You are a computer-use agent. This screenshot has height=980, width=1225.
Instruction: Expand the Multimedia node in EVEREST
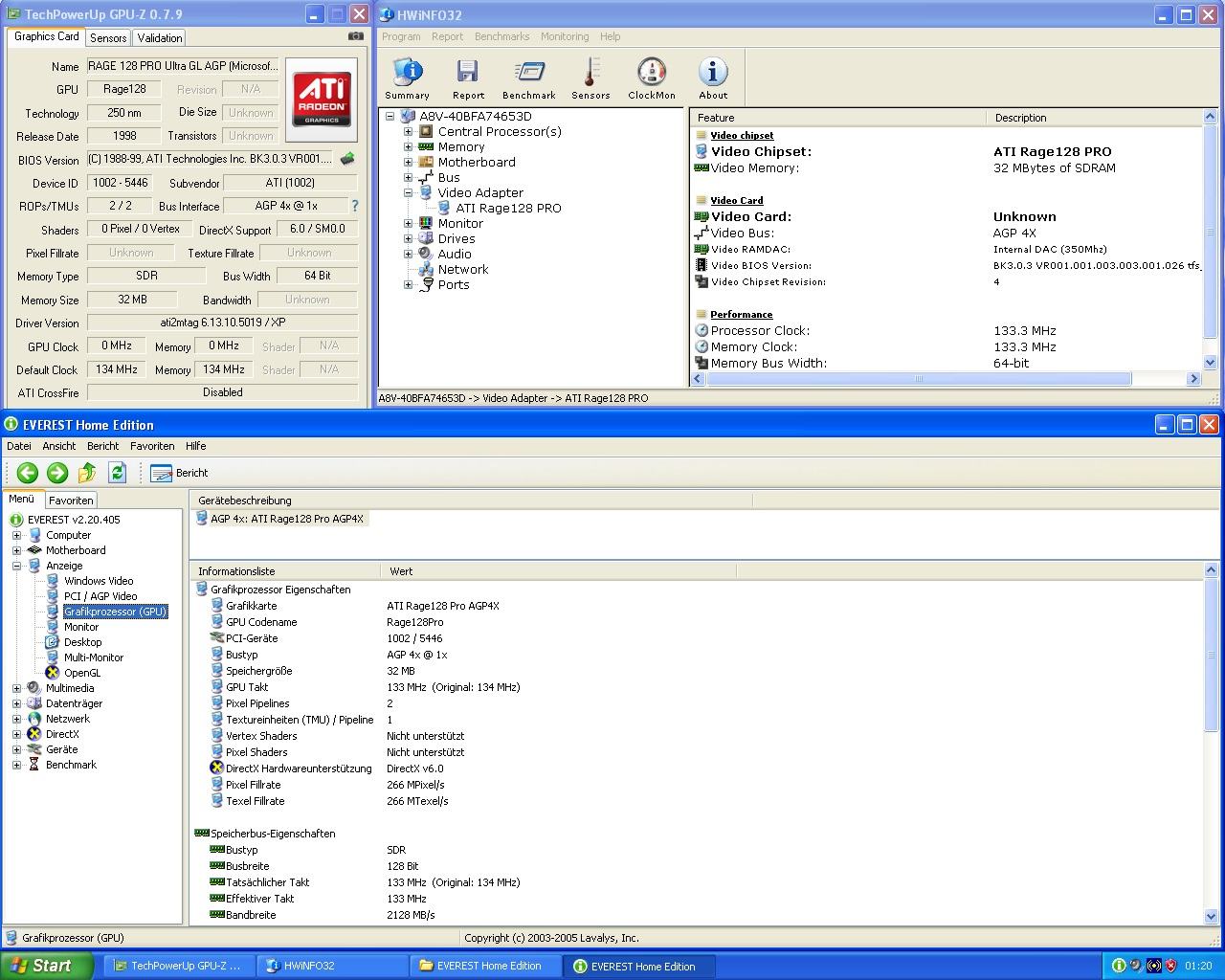coord(16,688)
